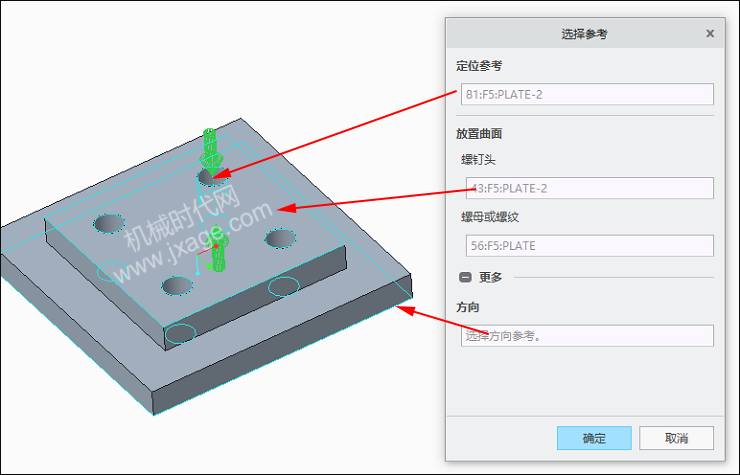Activate the 螺母或螺纹 field showing 56:F5:PLATE
The height and width of the screenshot is (475, 740).
pyautogui.click(x=589, y=246)
